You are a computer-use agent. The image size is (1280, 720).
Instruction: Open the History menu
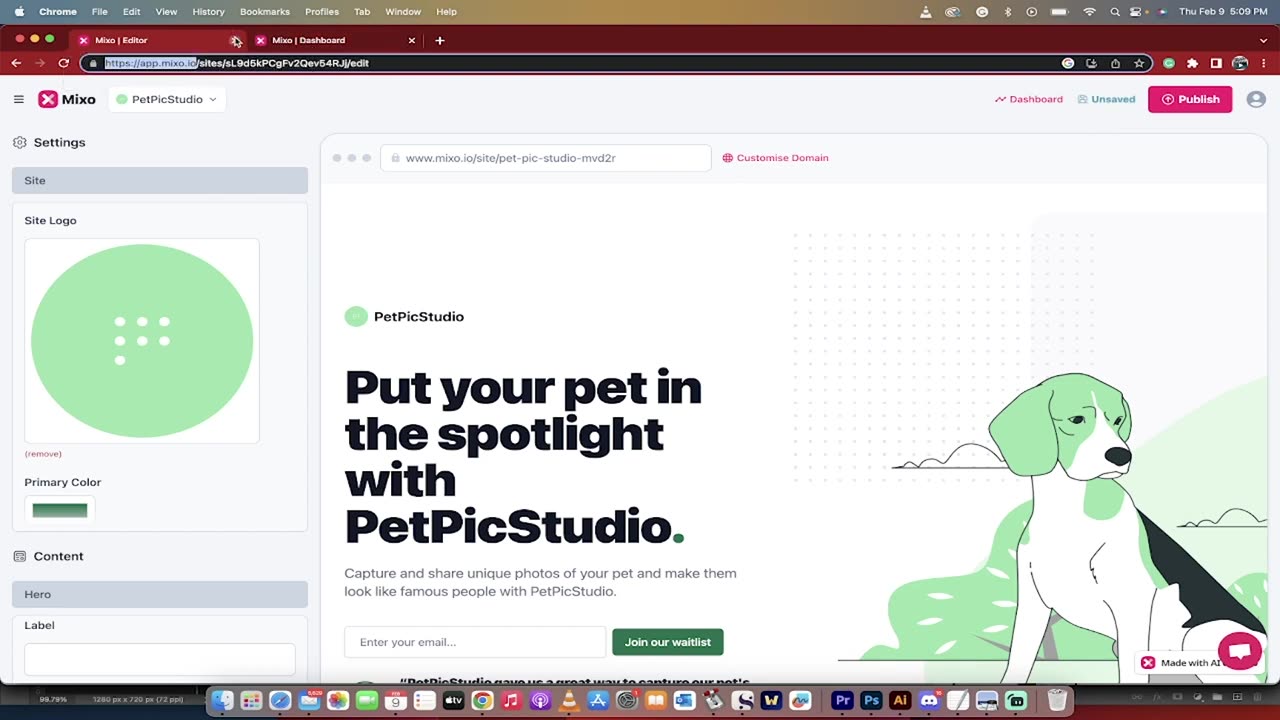click(208, 12)
